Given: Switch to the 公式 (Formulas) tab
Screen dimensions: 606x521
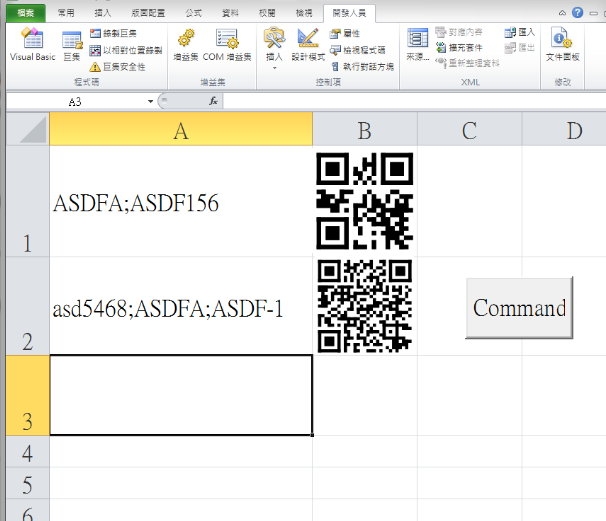Looking at the screenshot, I should [x=193, y=13].
